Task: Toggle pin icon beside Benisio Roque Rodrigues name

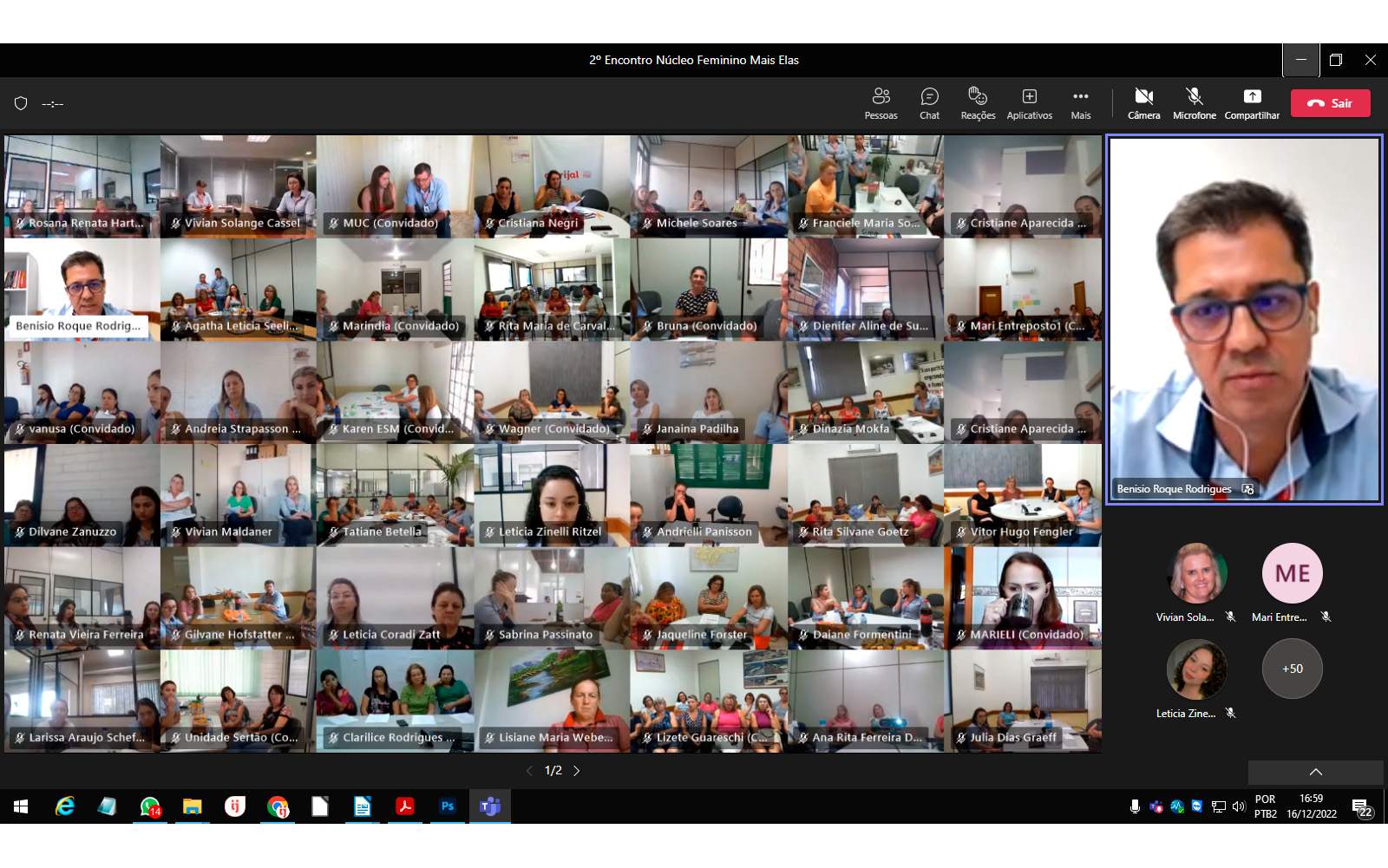Action: tap(1247, 489)
